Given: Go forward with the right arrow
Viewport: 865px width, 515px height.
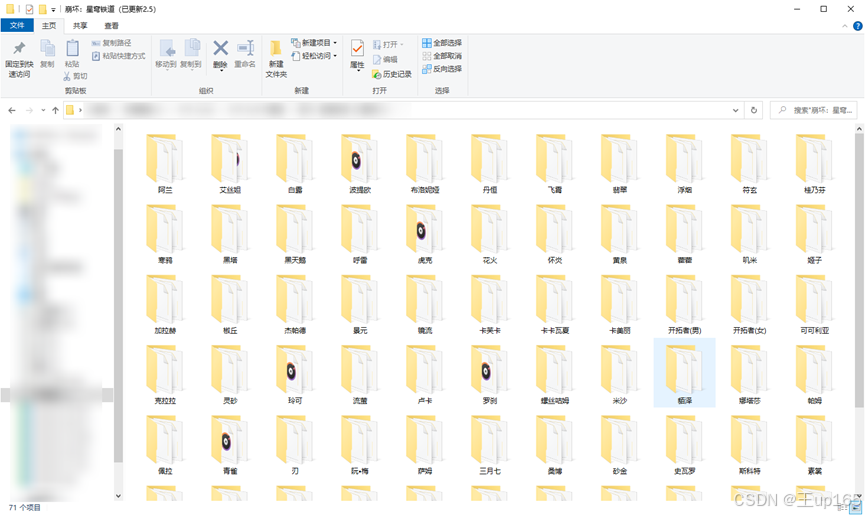Looking at the screenshot, I should click(29, 110).
